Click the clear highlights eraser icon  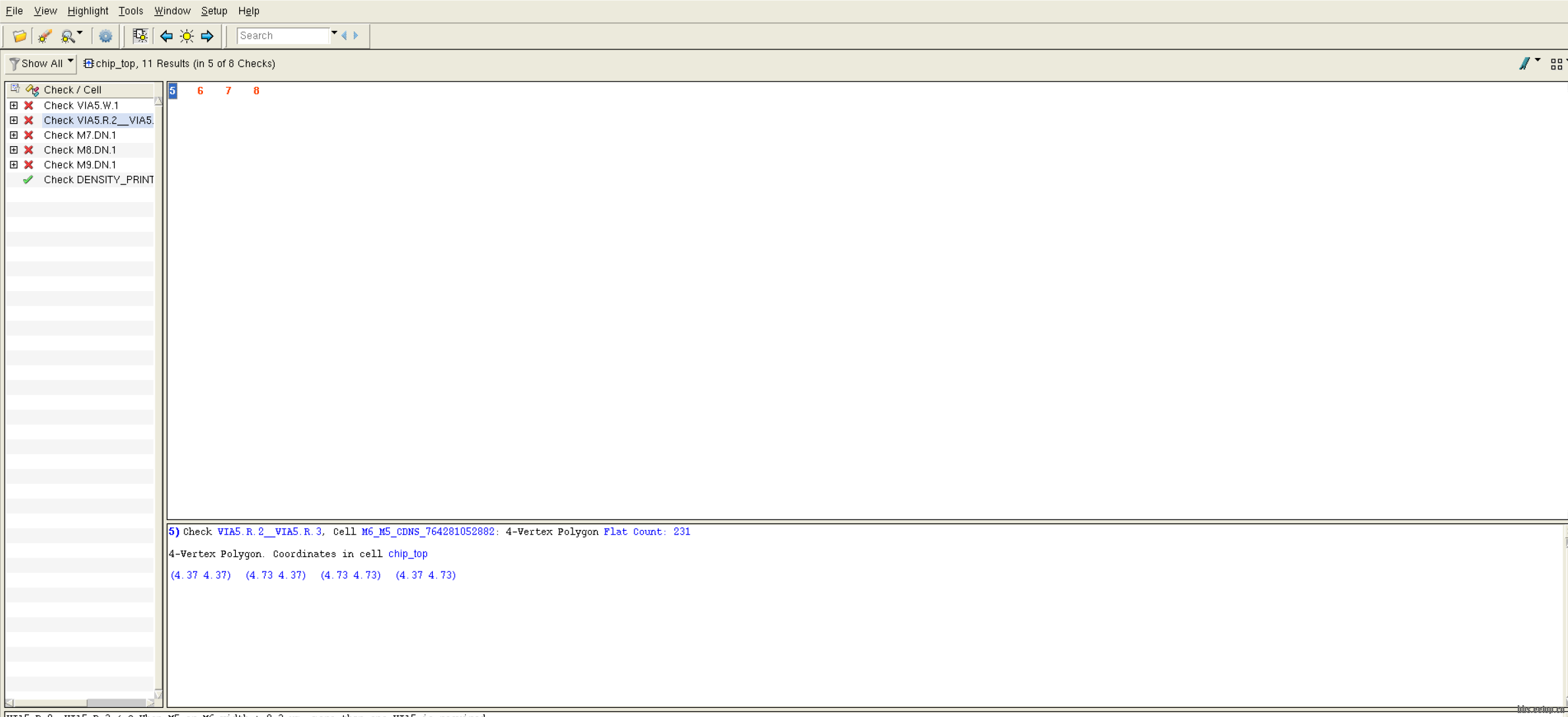pyautogui.click(x=45, y=36)
